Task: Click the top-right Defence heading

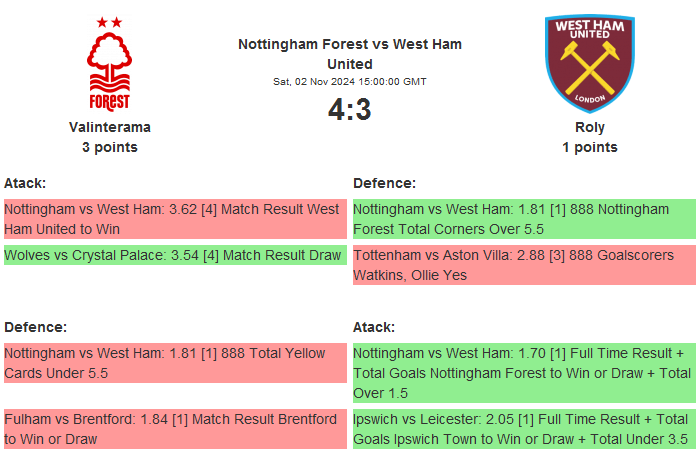Action: 385,183
